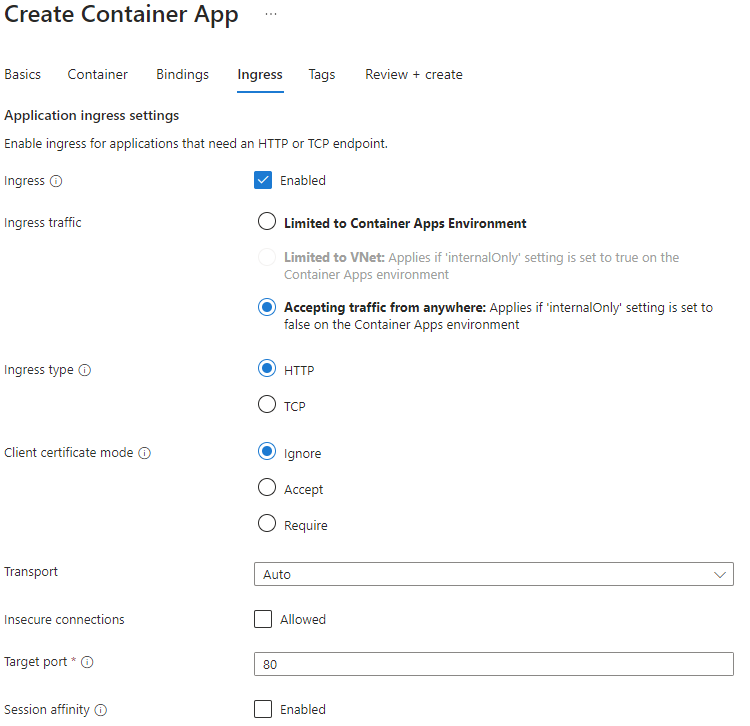Switch to the Basics tab
Image resolution: width=750 pixels, height=726 pixels.
coord(23,75)
